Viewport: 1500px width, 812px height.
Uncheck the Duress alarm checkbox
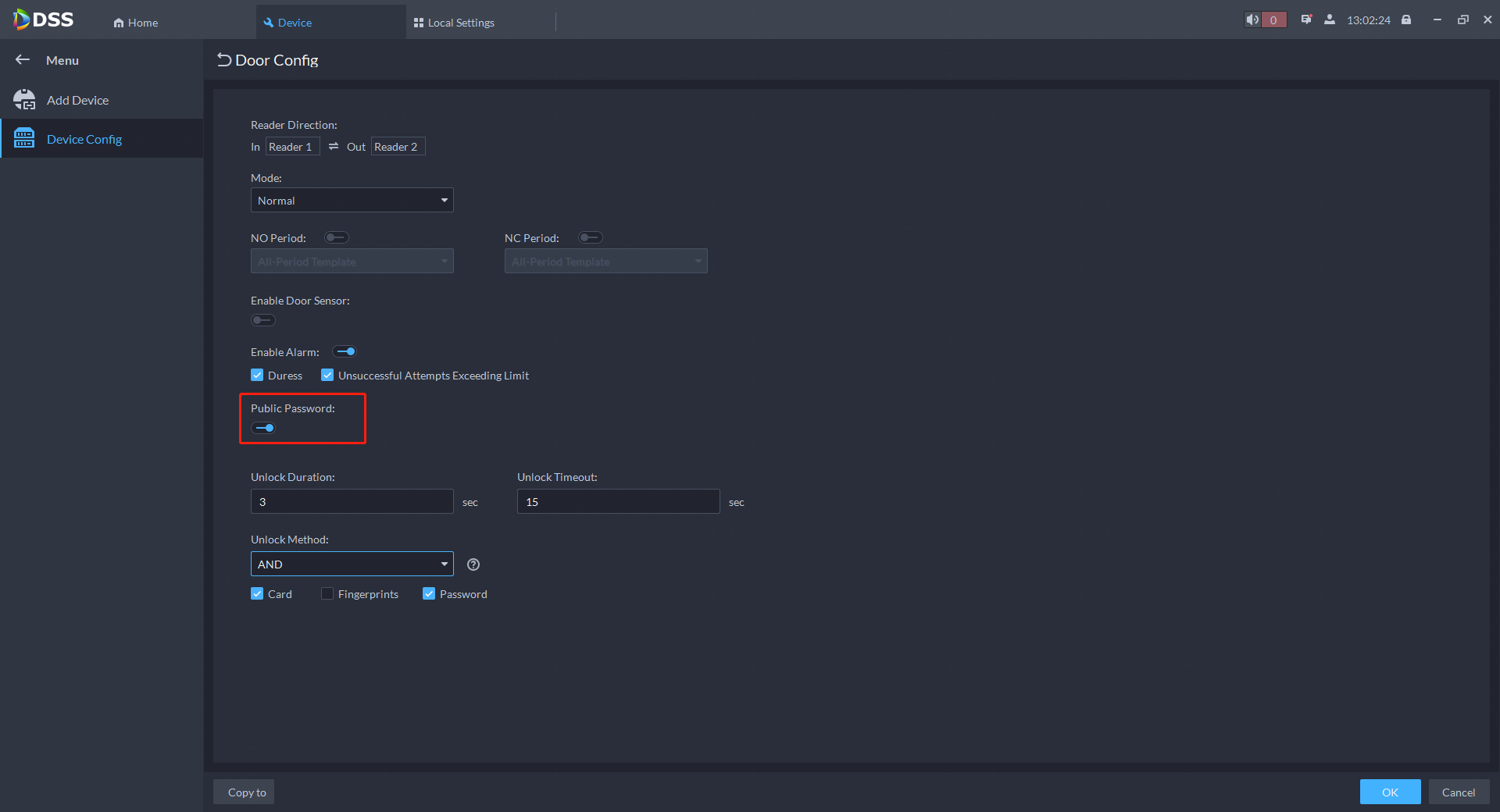pyautogui.click(x=257, y=376)
